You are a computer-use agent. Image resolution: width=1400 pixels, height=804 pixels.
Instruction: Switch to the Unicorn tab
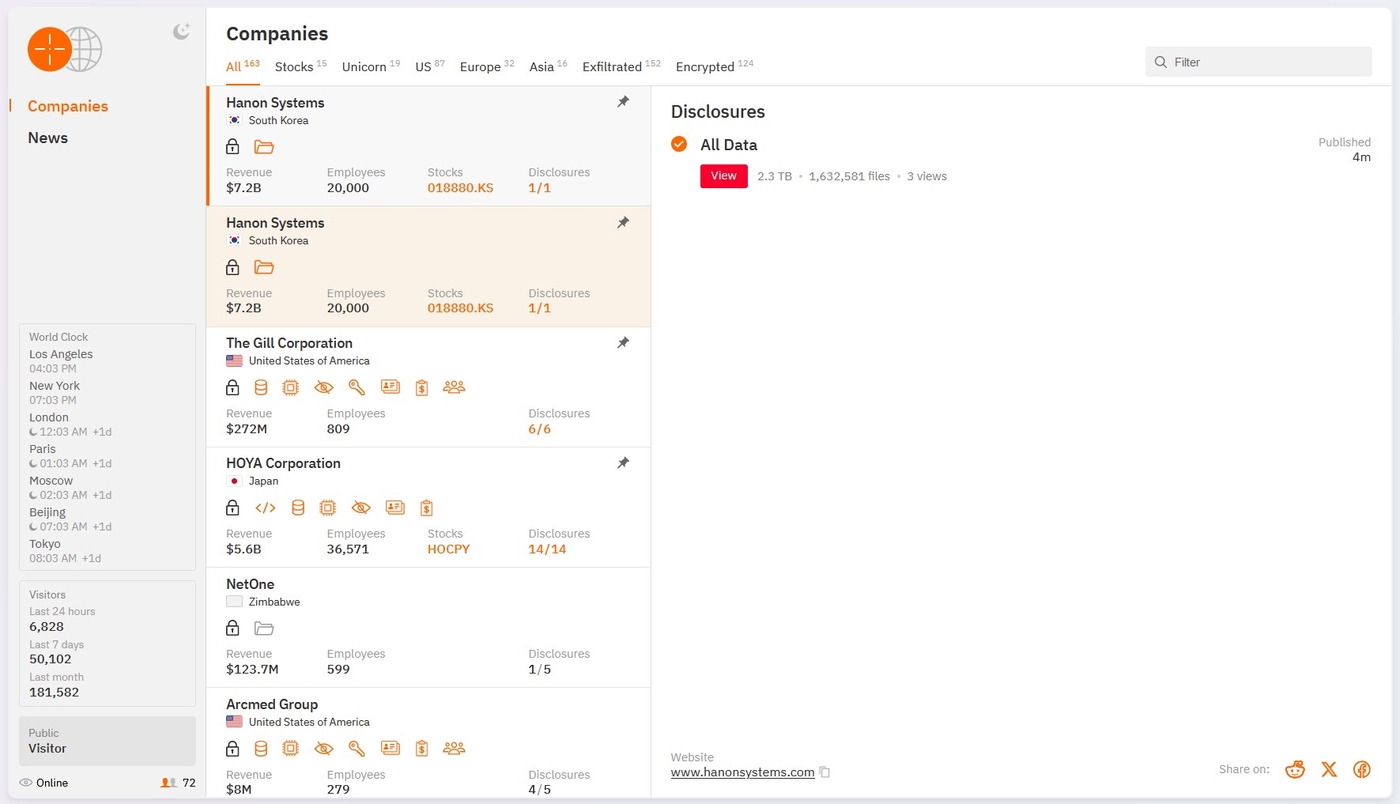click(371, 66)
